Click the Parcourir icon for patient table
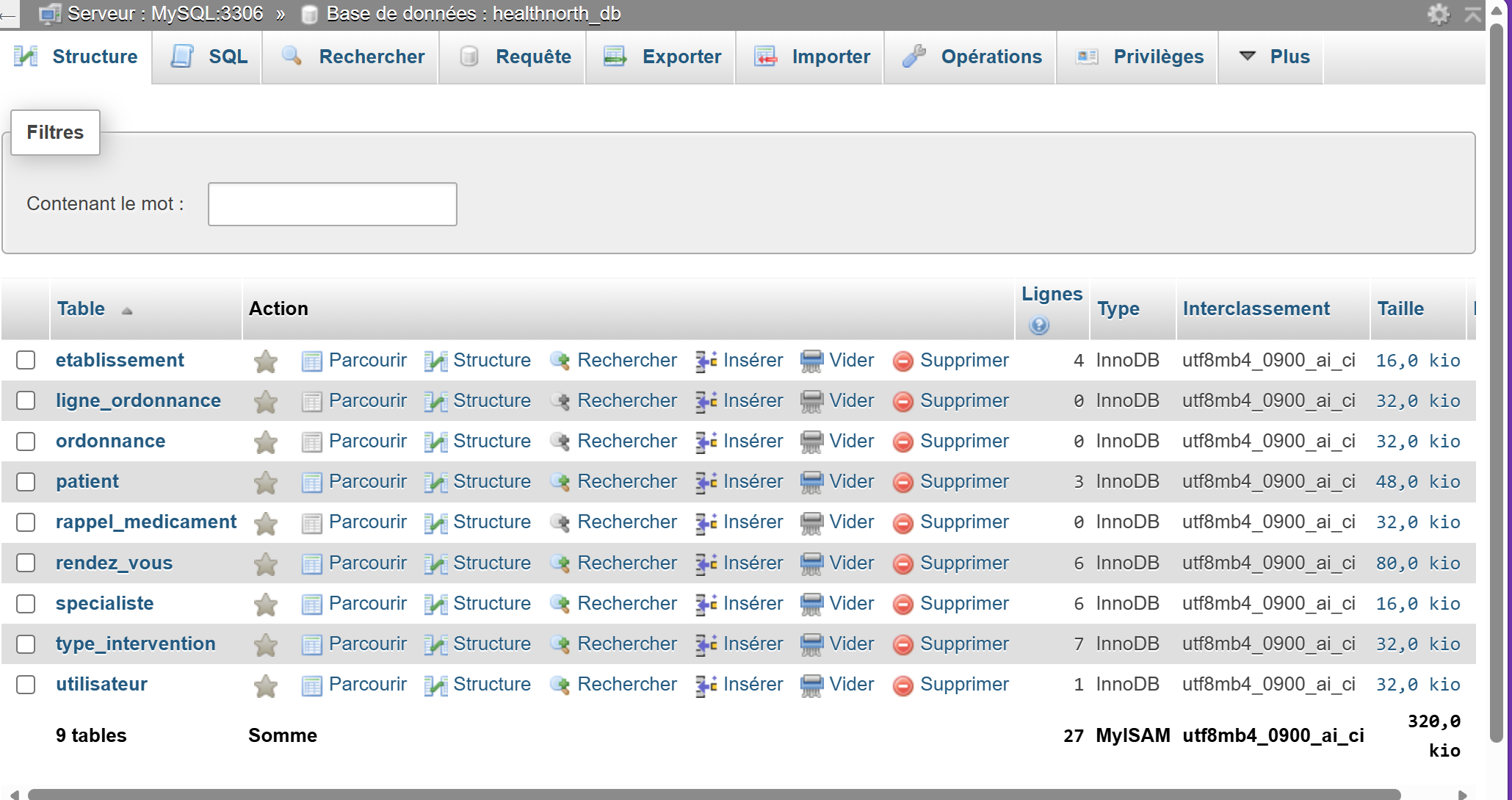This screenshot has height=800, width=1512. tap(311, 482)
